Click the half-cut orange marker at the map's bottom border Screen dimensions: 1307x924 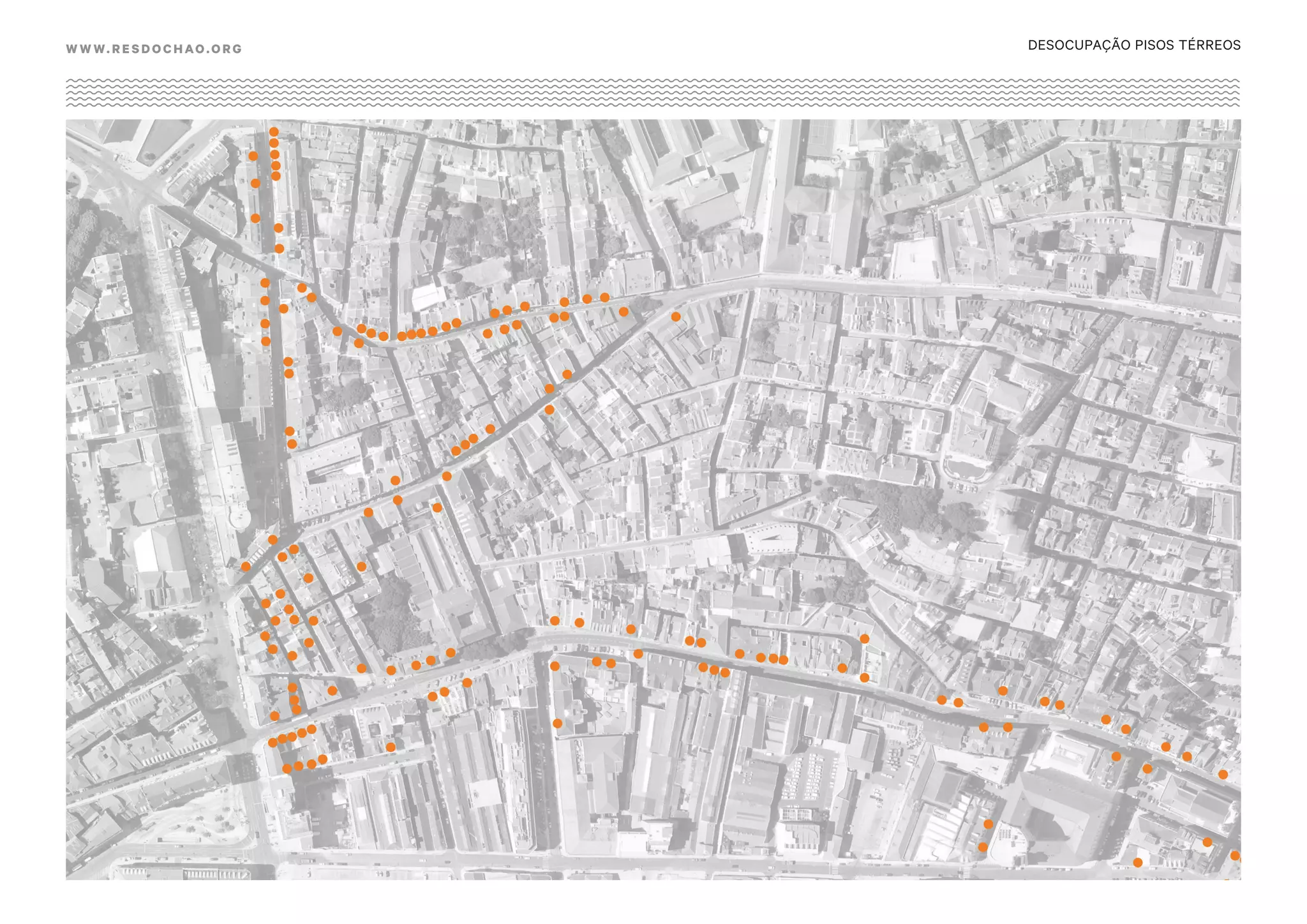point(1227,879)
